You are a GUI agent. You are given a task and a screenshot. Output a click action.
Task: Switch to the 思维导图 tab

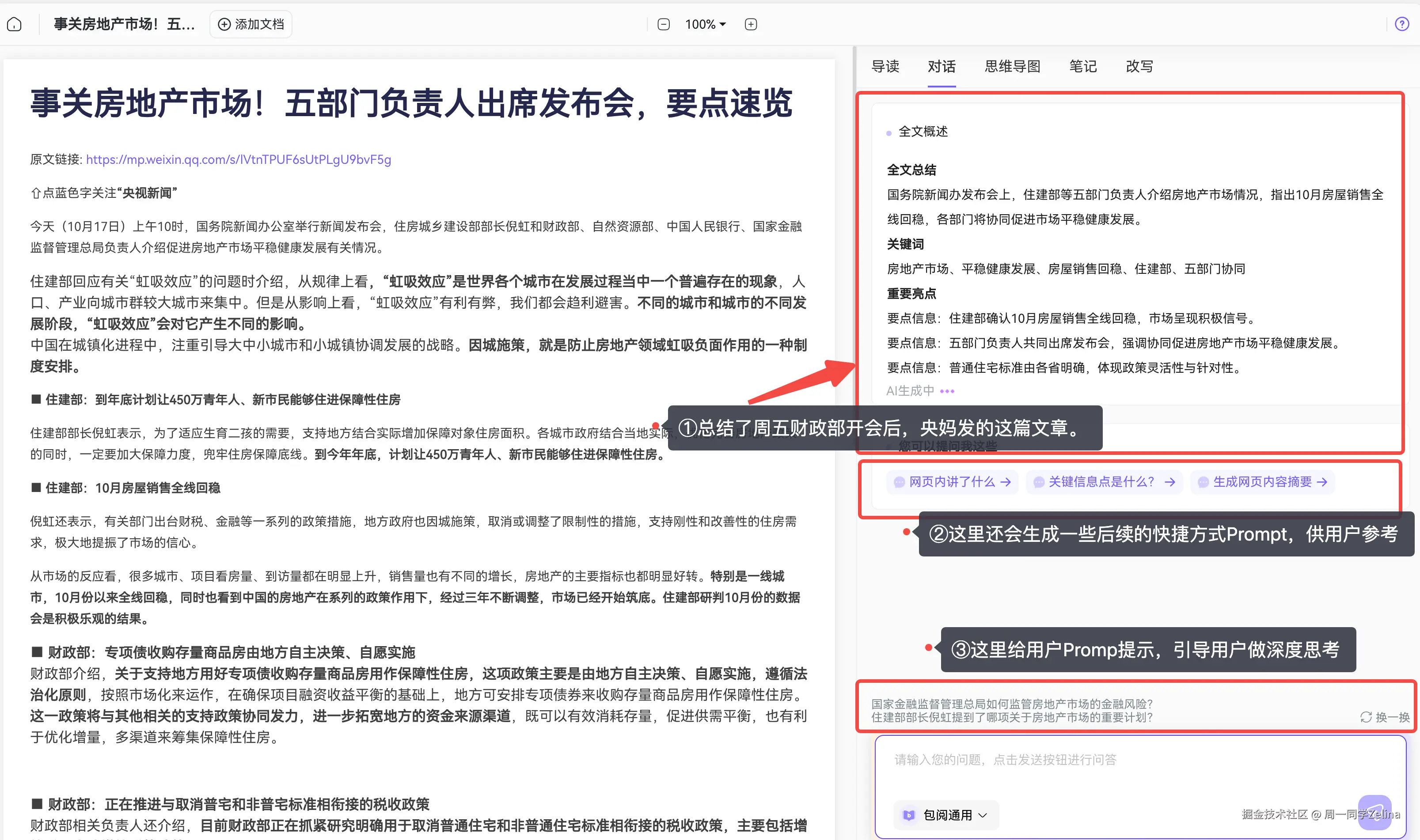(1012, 66)
